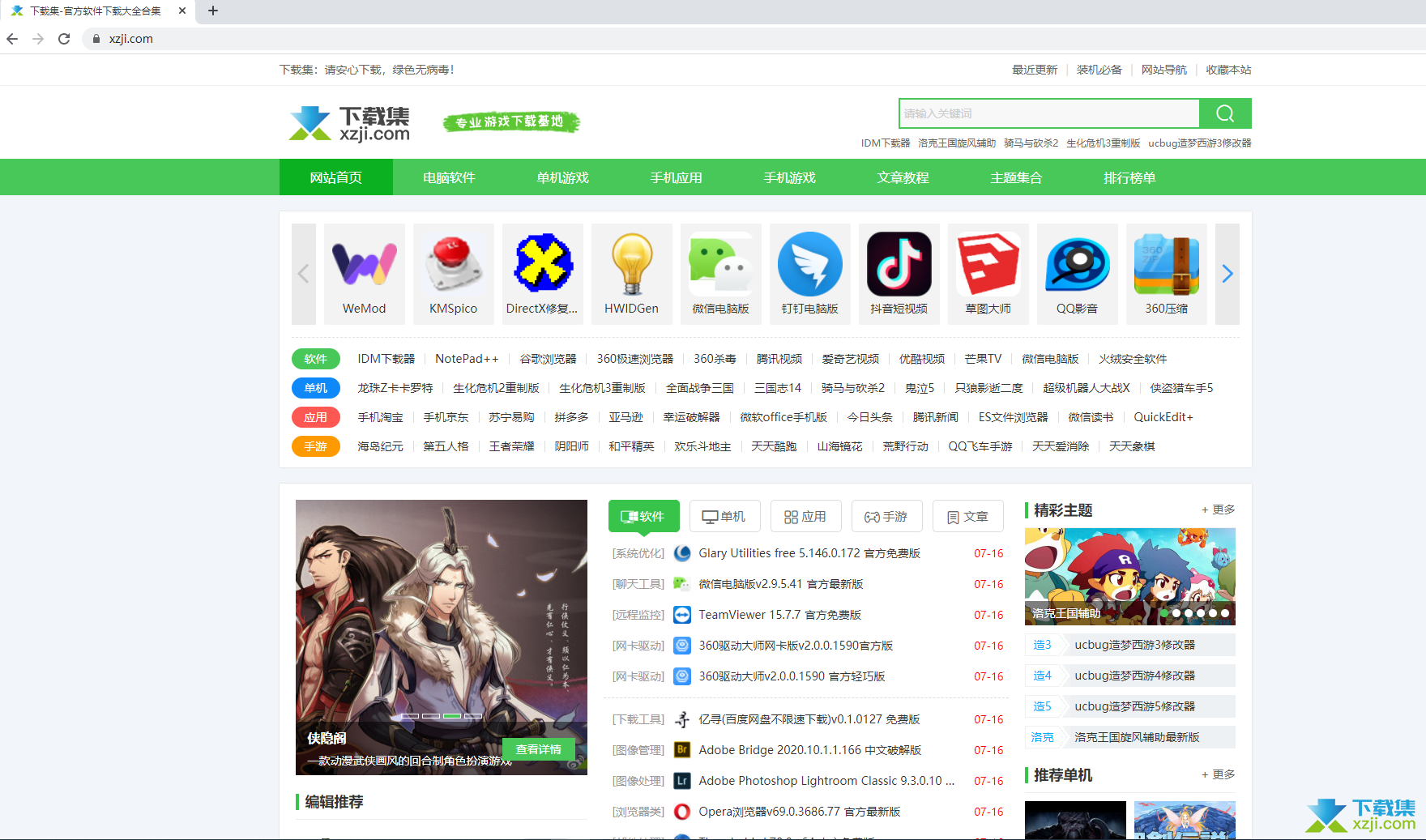Open a new browser tab with plus icon

tap(213, 11)
